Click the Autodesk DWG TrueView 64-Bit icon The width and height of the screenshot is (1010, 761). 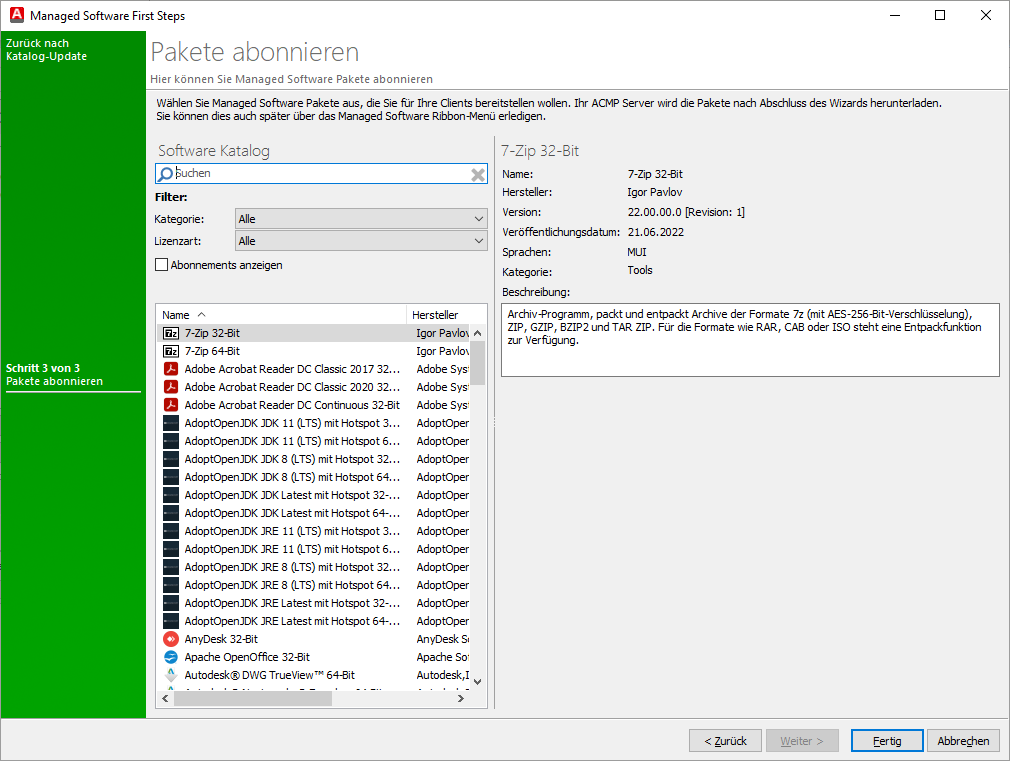tap(170, 675)
